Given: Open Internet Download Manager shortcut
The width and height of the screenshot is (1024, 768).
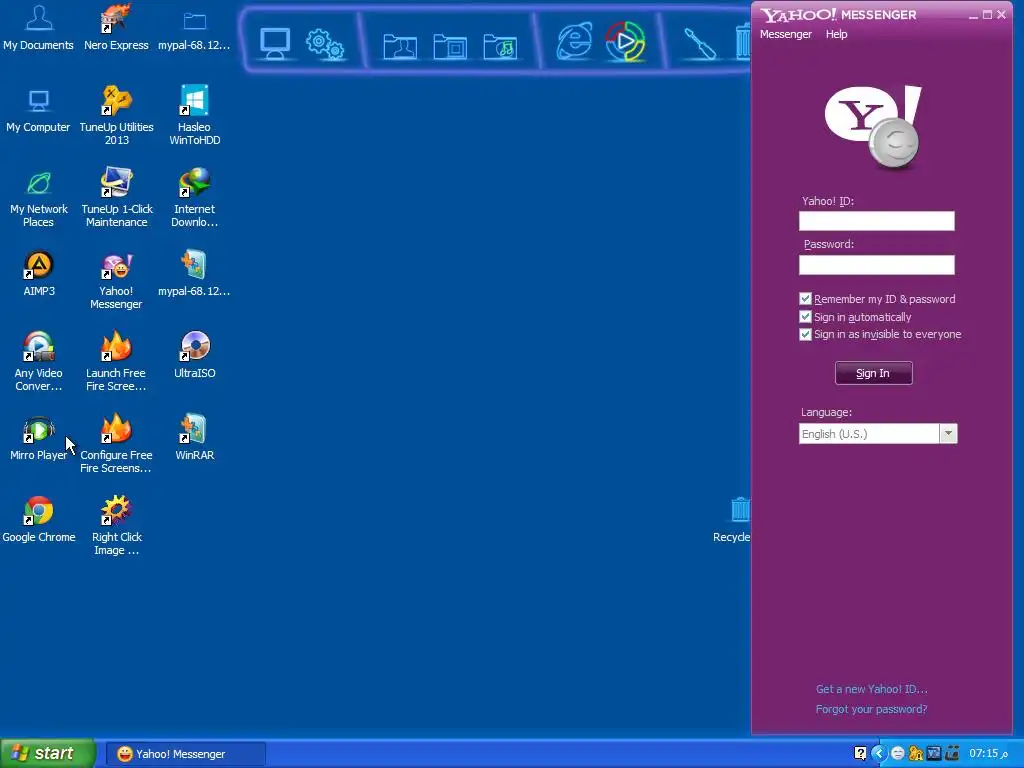Looking at the screenshot, I should [x=195, y=197].
